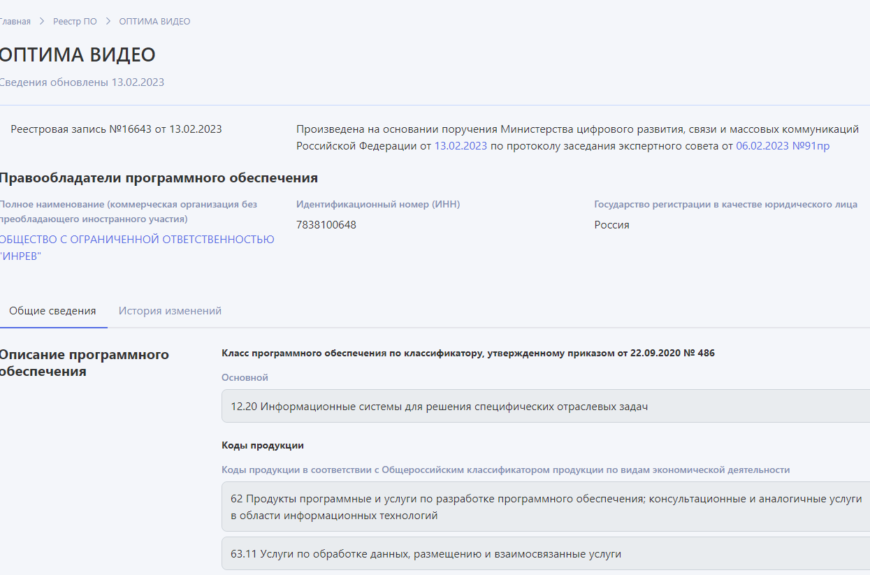This screenshot has height=575, width=870.
Task: Click Полное наименование field label
Action: [x=128, y=211]
